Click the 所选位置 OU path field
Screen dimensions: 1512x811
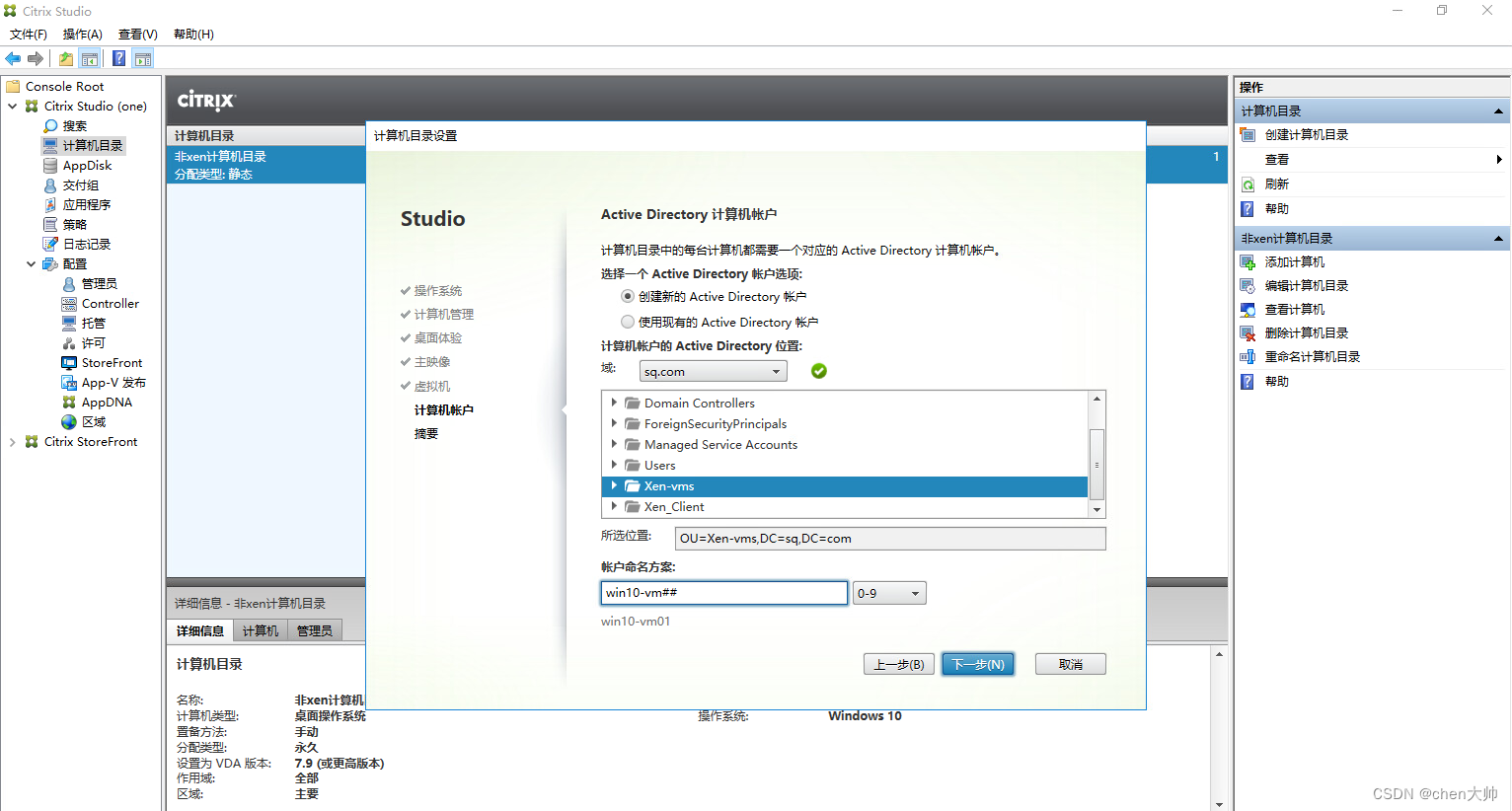click(890, 539)
